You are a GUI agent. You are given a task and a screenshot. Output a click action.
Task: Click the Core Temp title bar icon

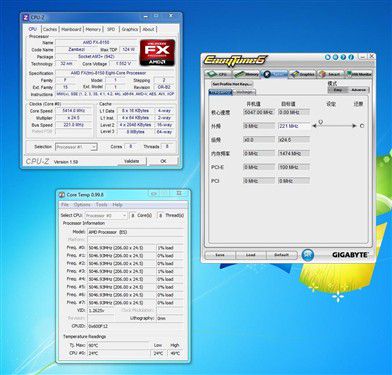tap(62, 194)
